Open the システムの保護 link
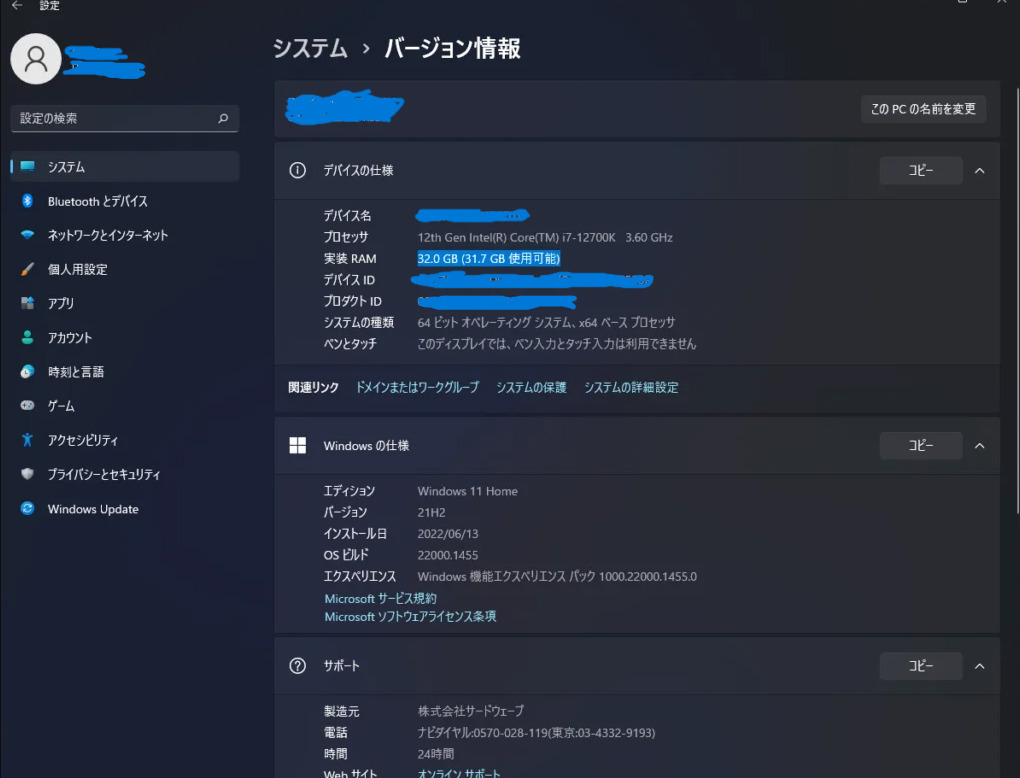The width and height of the screenshot is (1020, 778). click(x=531, y=387)
